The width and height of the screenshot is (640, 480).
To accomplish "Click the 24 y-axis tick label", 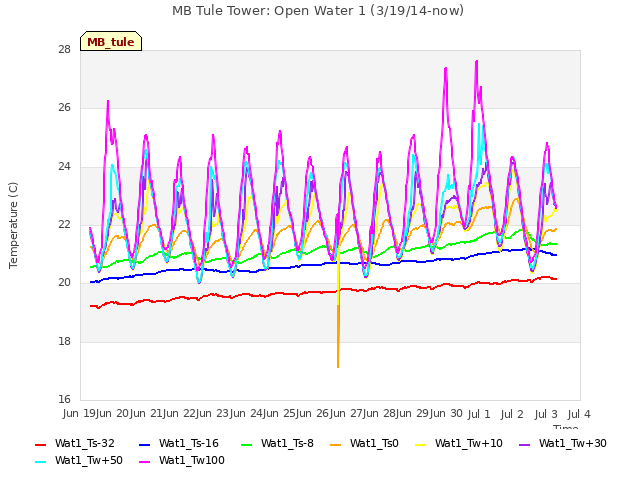I will point(64,167).
